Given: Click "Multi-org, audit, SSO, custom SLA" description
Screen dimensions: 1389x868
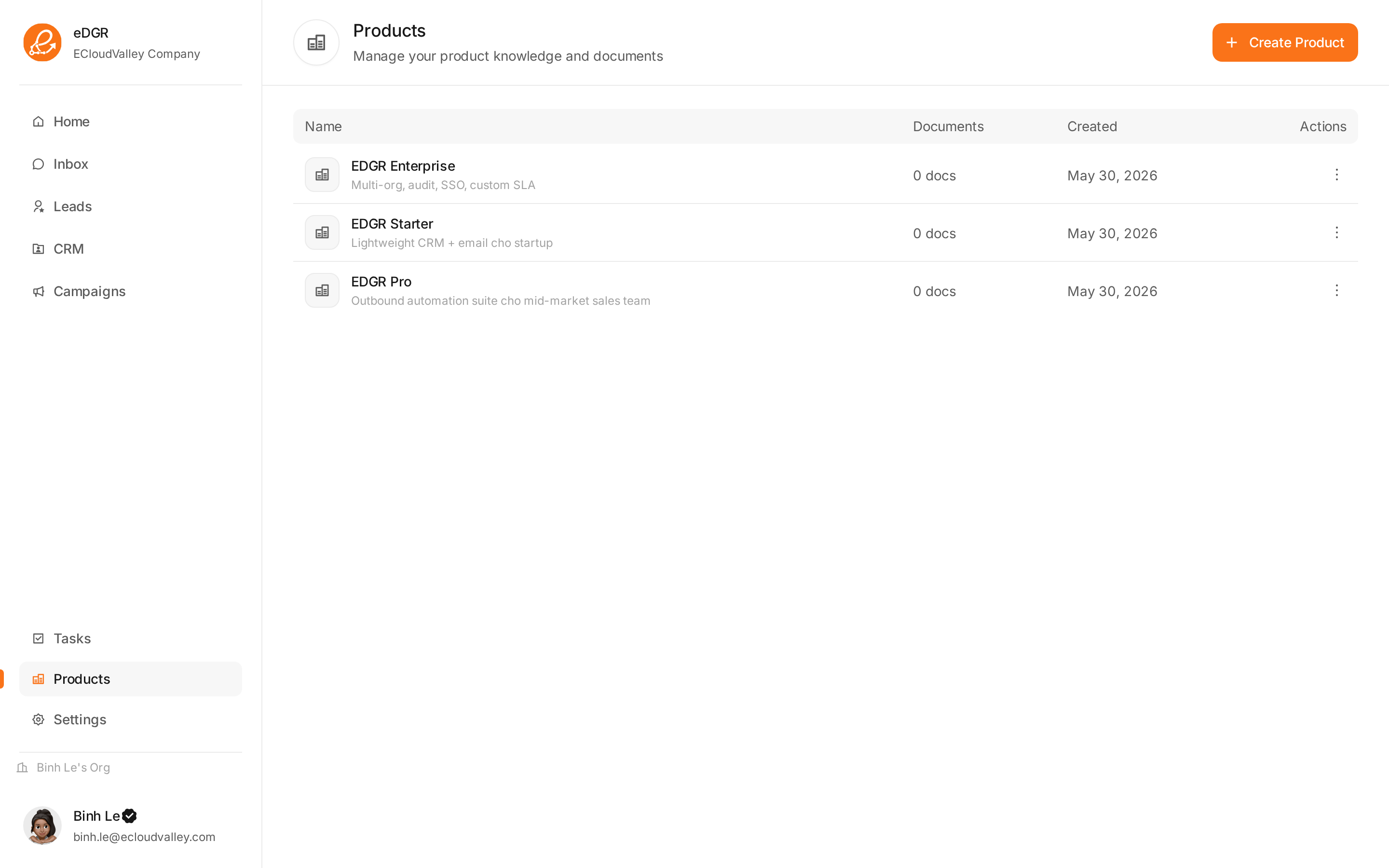Looking at the screenshot, I should coord(443,185).
